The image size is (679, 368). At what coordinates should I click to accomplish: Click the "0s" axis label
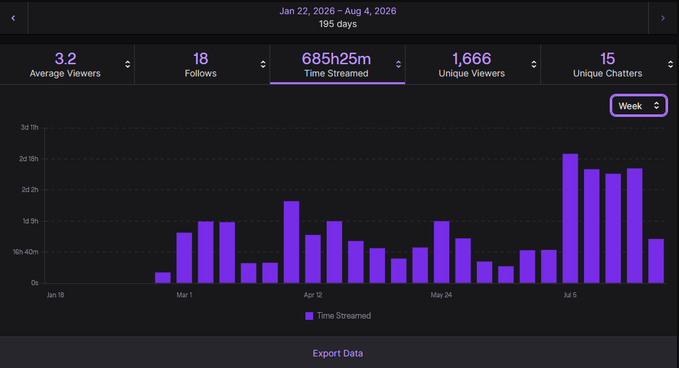pyautogui.click(x=35, y=283)
